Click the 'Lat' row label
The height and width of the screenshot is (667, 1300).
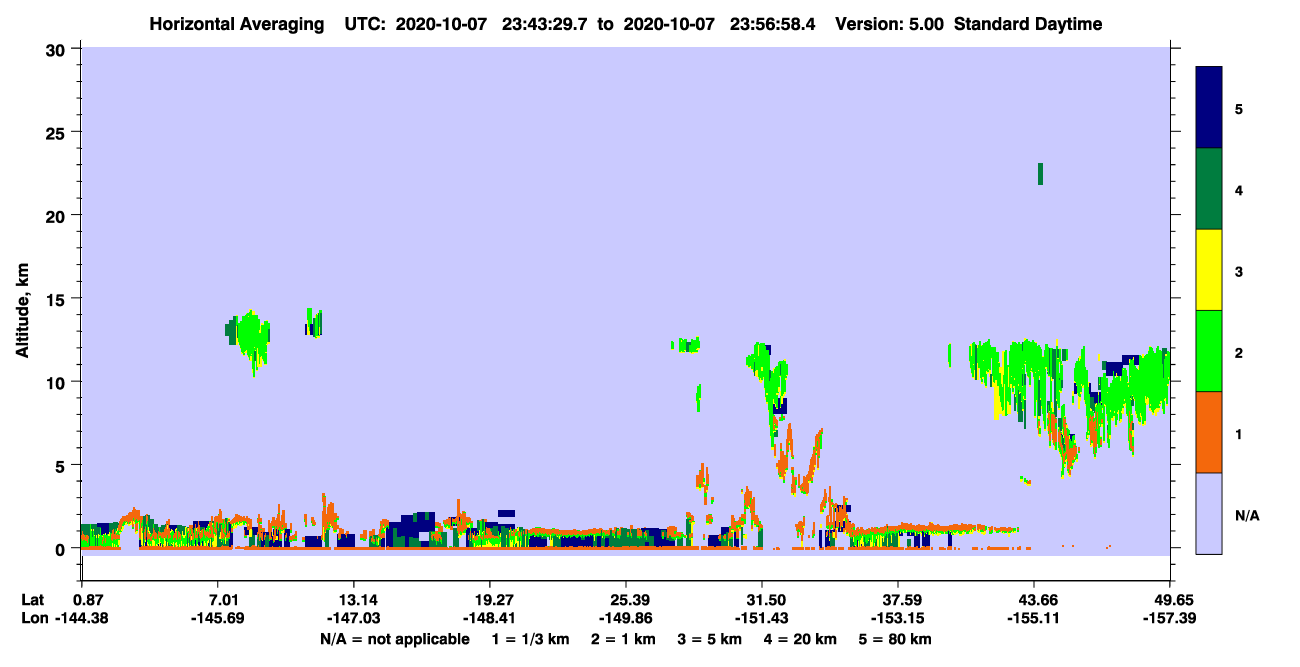click(33, 600)
